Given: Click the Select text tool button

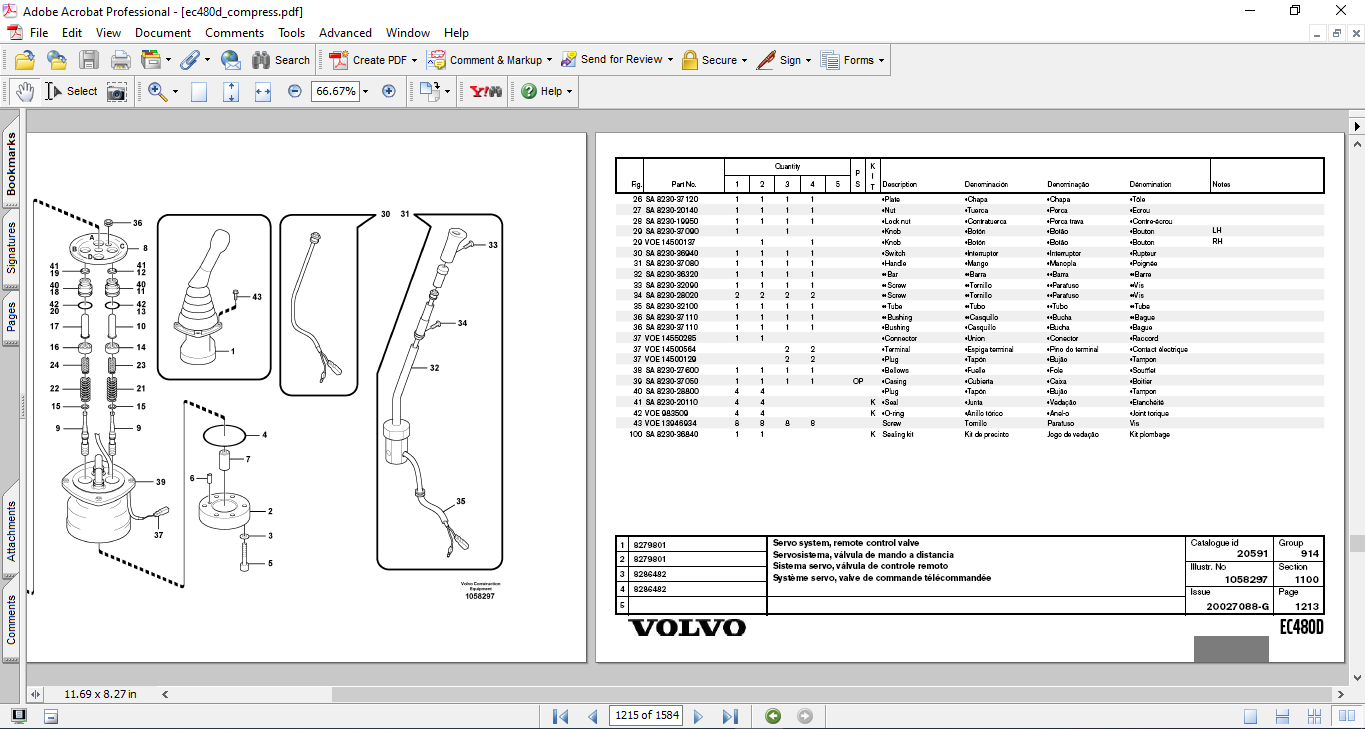Looking at the screenshot, I should coord(72,91).
